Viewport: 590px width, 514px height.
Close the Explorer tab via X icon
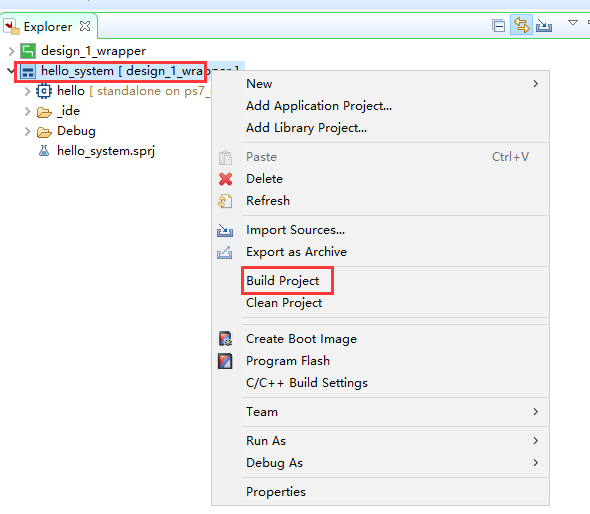click(85, 26)
